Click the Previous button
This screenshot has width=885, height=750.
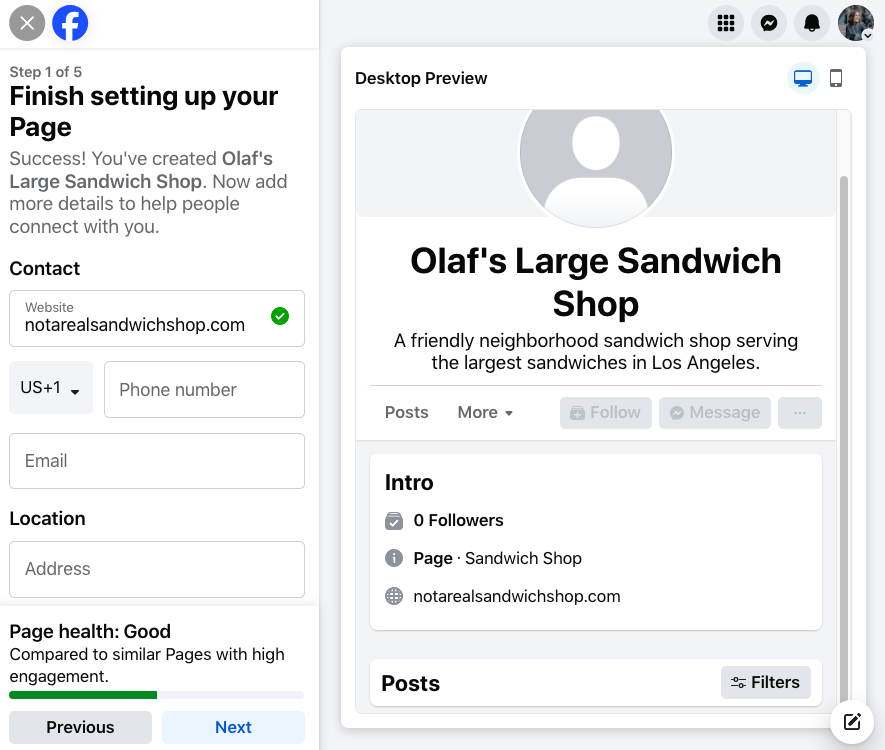point(80,727)
